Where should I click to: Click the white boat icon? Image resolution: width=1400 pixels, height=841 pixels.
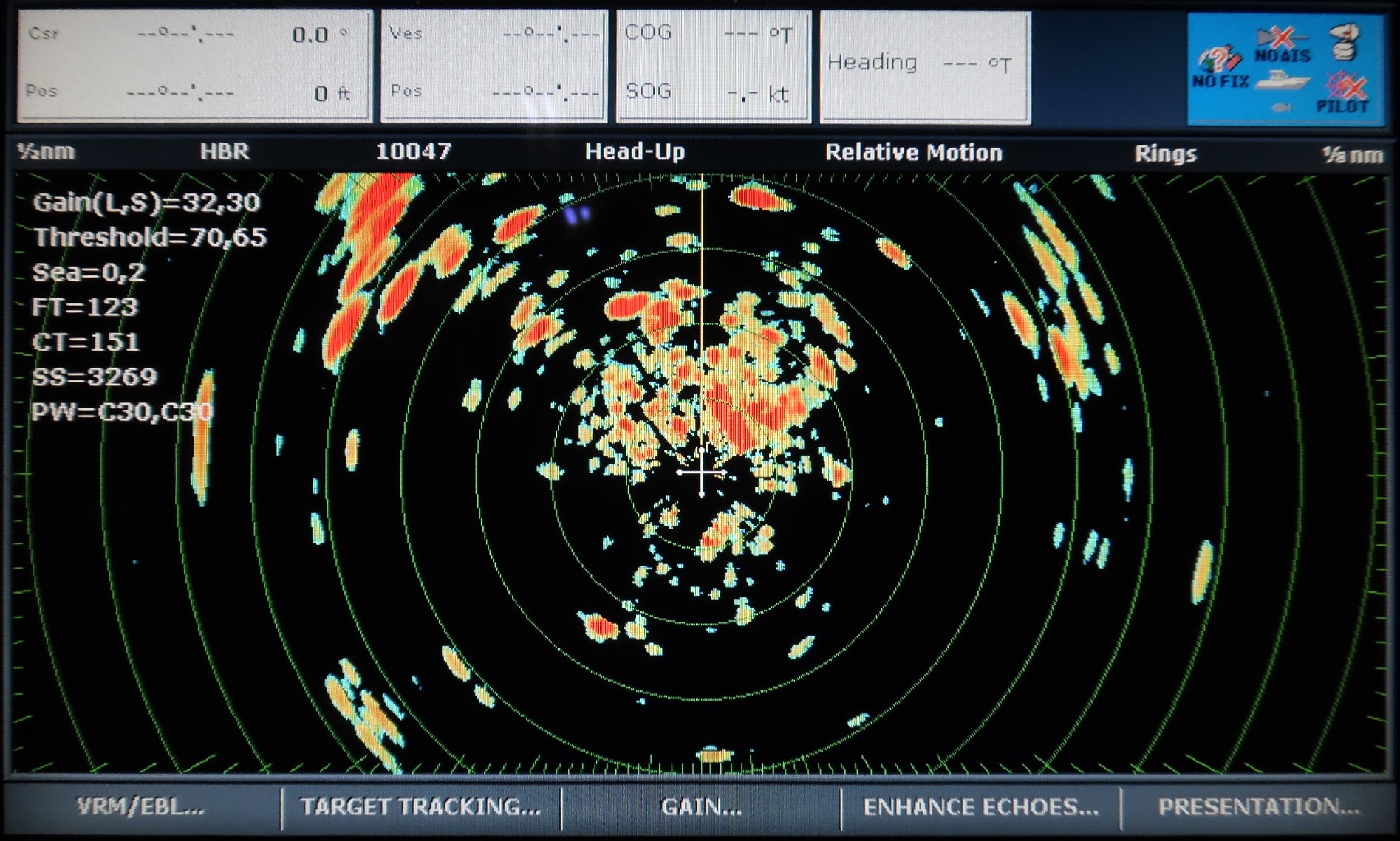pos(1283,80)
